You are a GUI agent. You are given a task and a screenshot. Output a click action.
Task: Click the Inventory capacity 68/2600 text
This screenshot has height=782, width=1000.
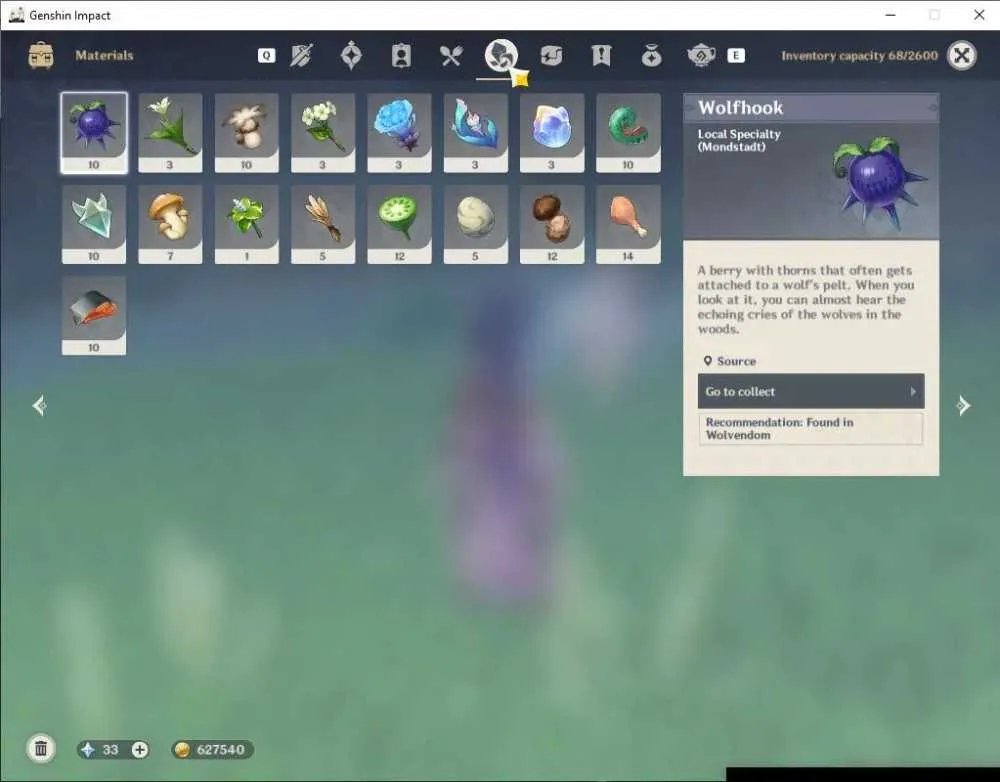860,55
